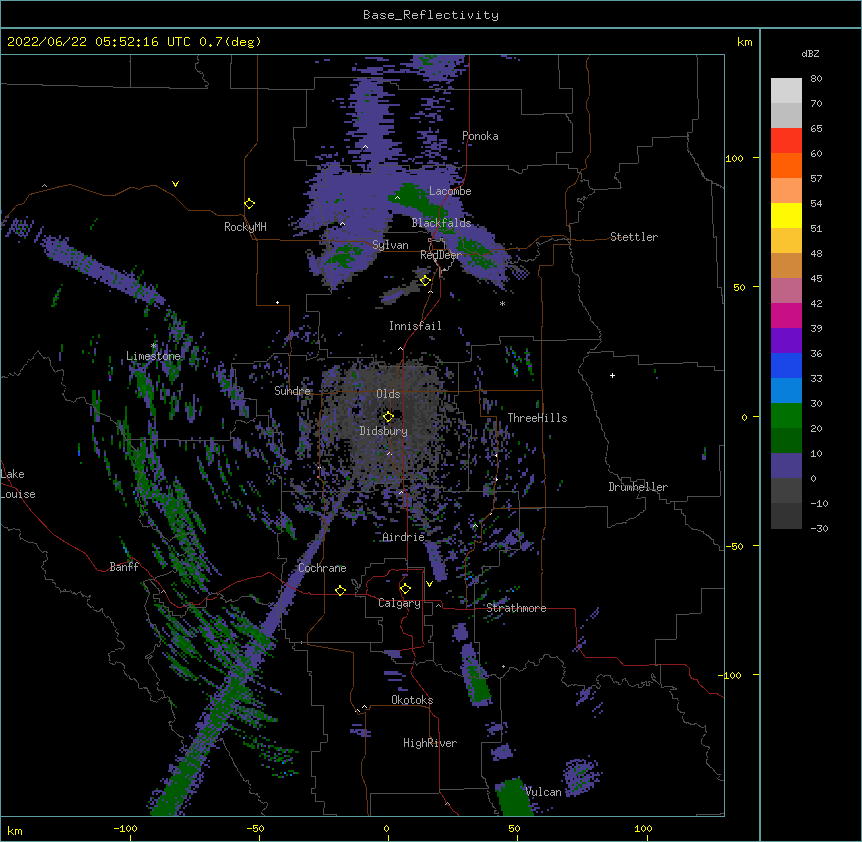Click the green echo patch beside Vulcan
Image resolution: width=862 pixels, height=842 pixels.
point(514,797)
